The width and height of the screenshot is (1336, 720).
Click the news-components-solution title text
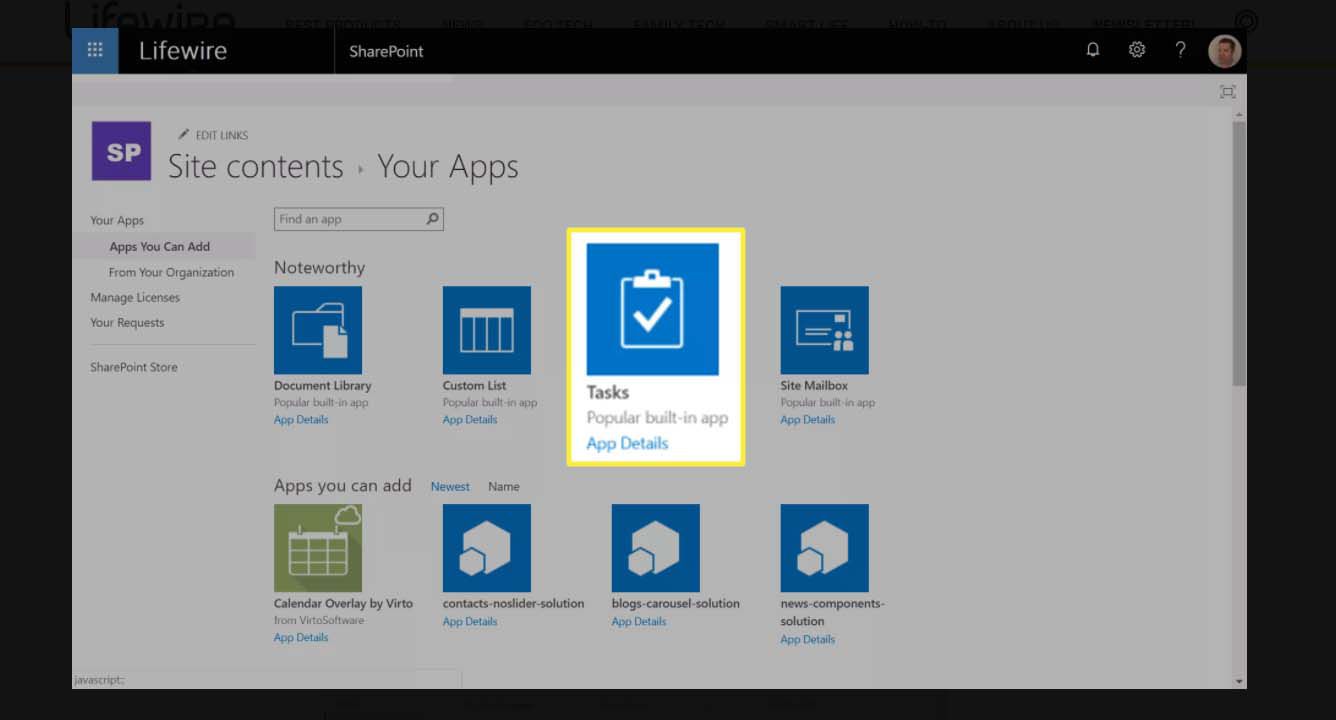[833, 612]
